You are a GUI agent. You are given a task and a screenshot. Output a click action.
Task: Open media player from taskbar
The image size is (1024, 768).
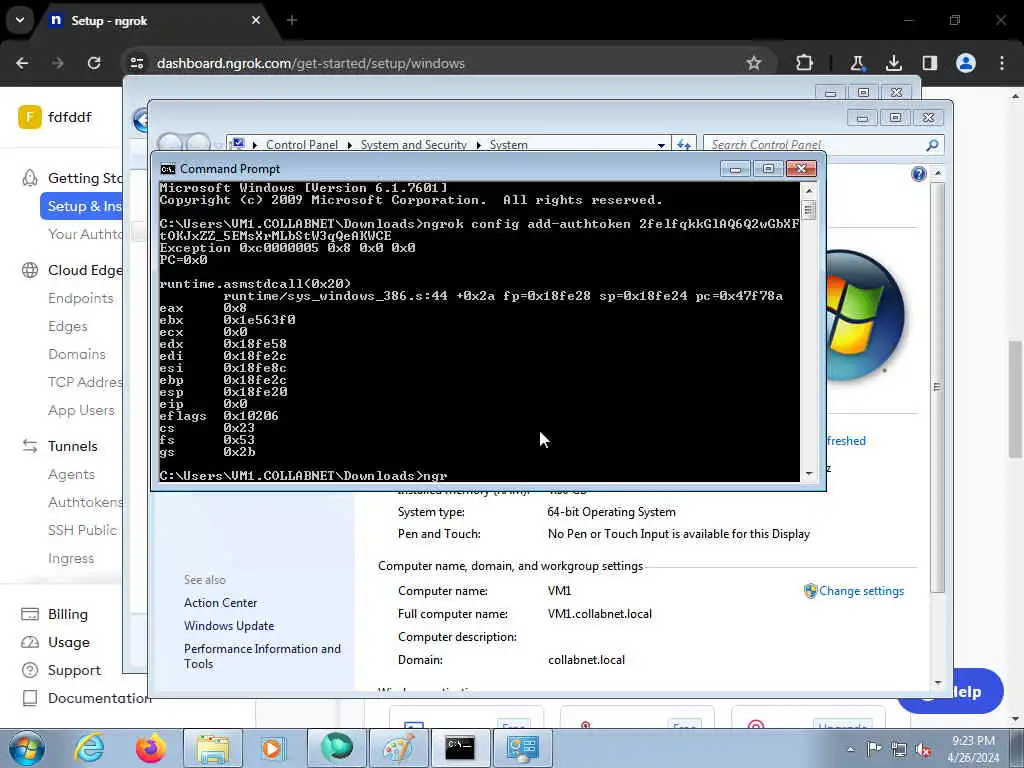(x=273, y=748)
